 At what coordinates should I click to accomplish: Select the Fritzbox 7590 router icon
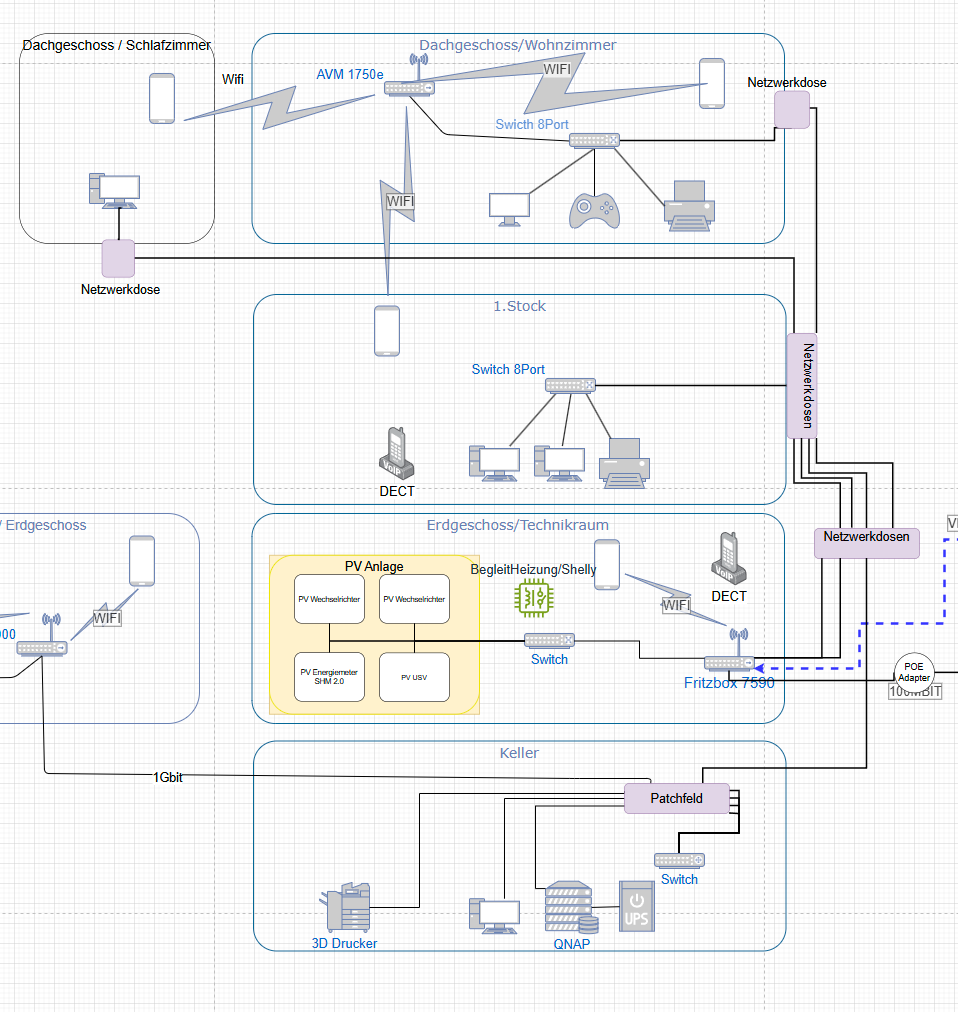729,651
